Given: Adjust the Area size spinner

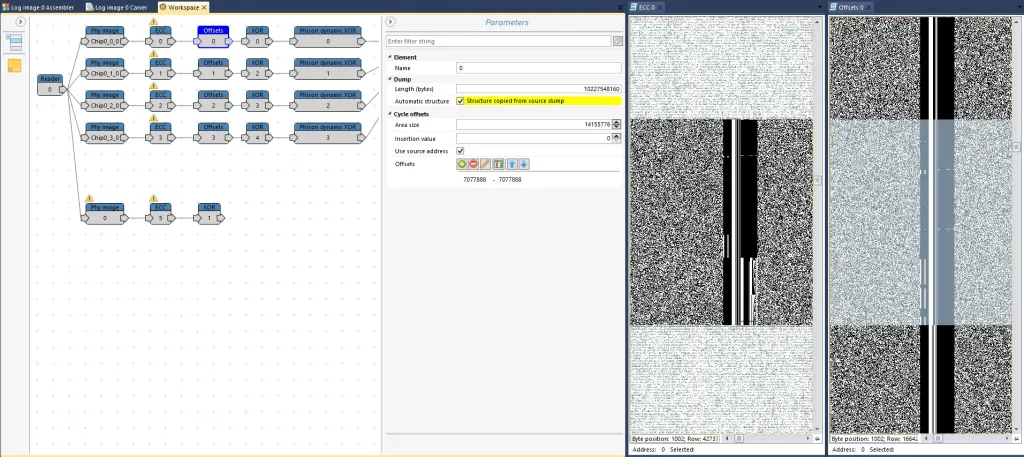Looking at the screenshot, I should click(616, 124).
